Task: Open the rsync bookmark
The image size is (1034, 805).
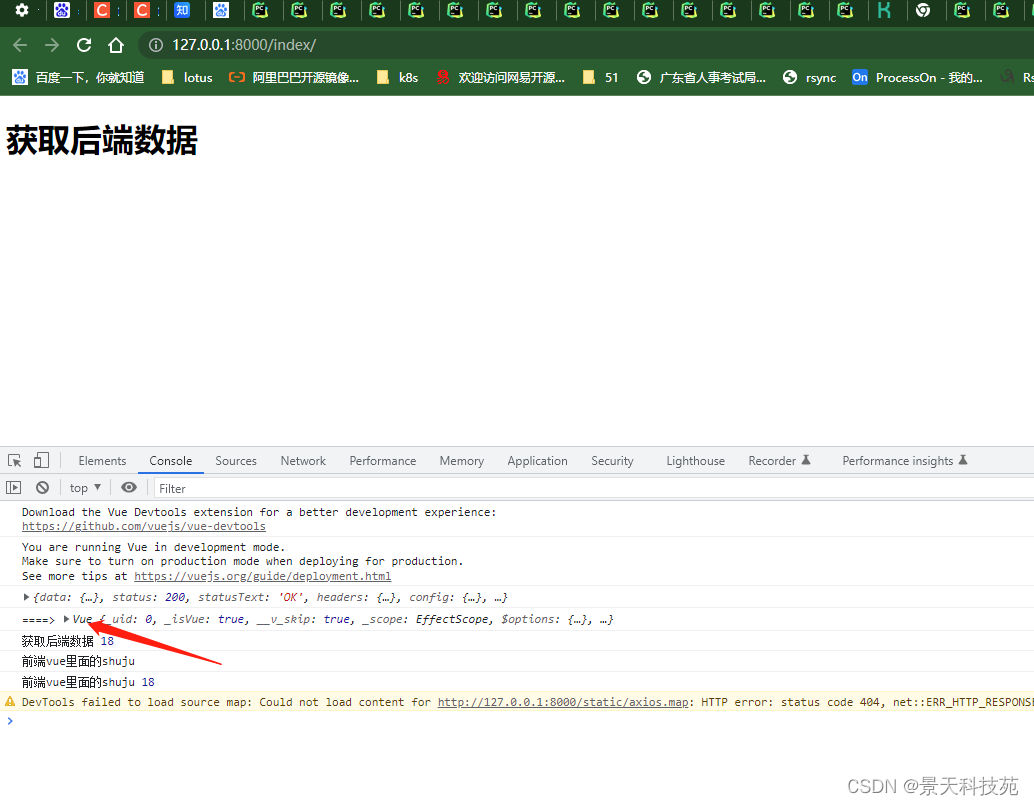Action: (809, 77)
